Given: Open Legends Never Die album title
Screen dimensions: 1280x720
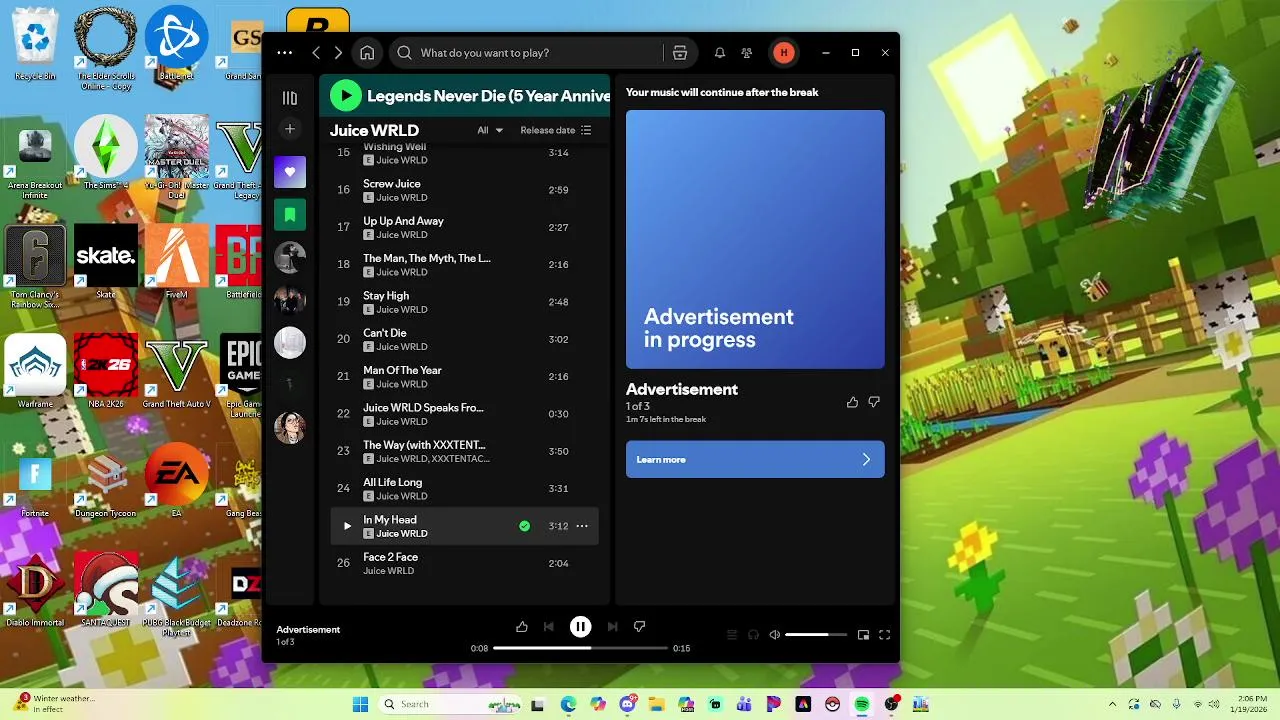Looking at the screenshot, I should coord(488,96).
